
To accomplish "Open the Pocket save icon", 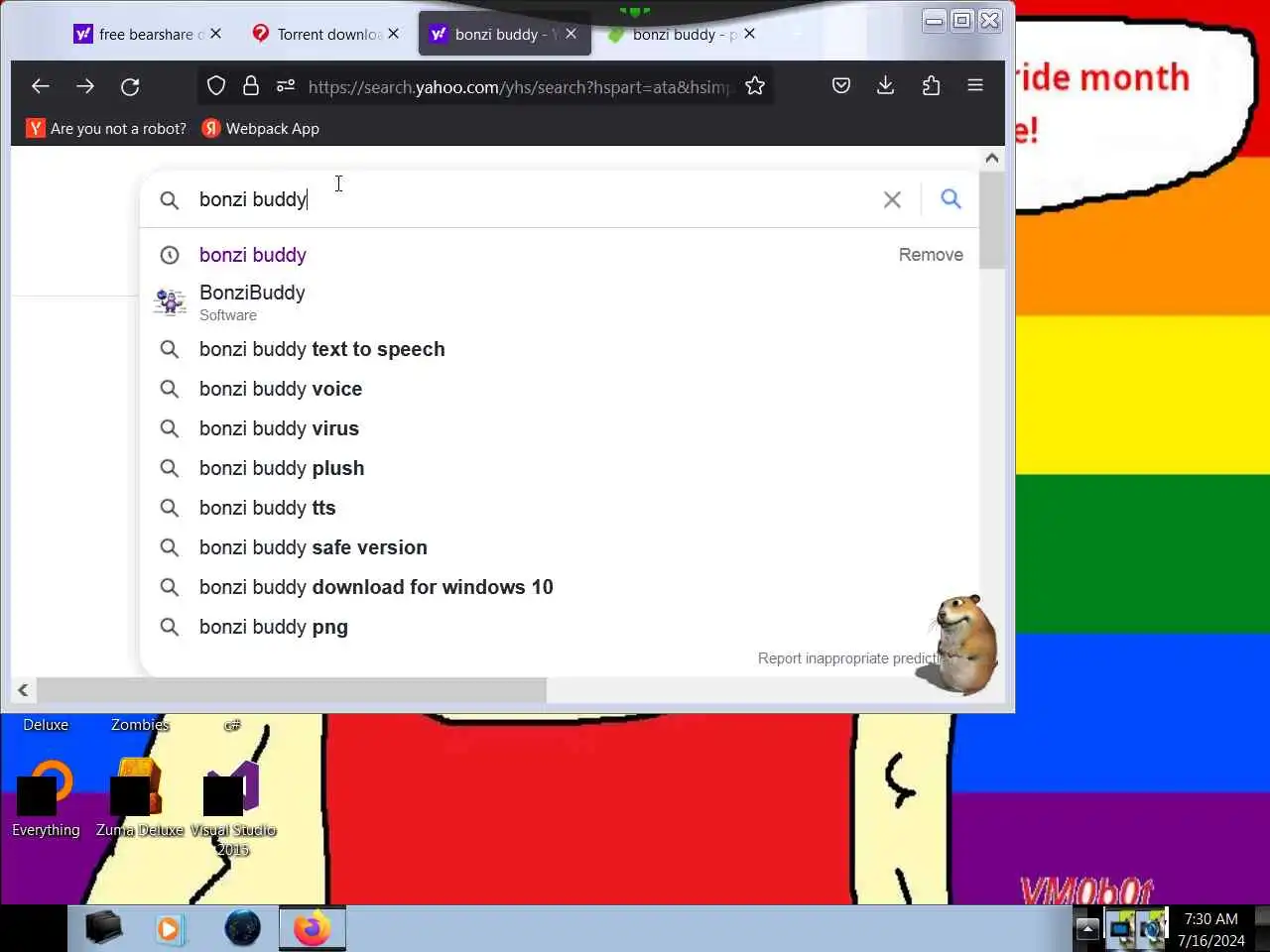I will pos(841,86).
